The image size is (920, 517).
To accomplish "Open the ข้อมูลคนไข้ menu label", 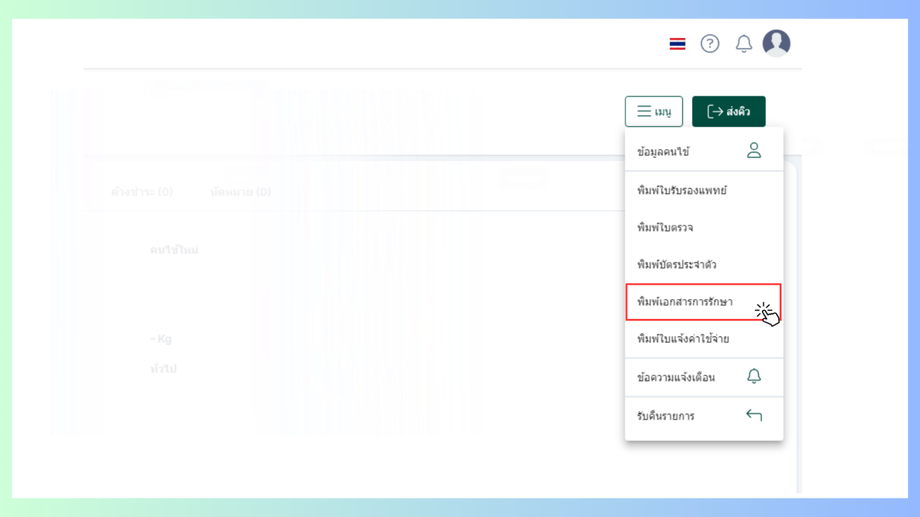I will pyautogui.click(x=663, y=152).
